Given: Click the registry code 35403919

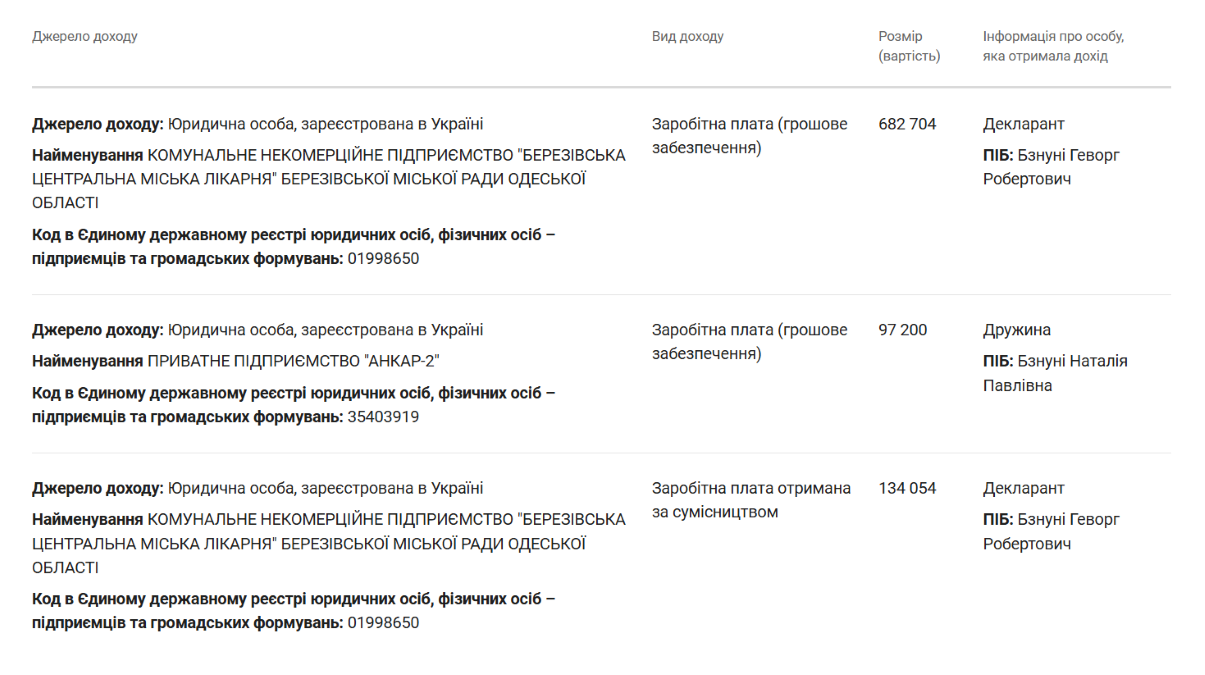Looking at the screenshot, I should (383, 417).
